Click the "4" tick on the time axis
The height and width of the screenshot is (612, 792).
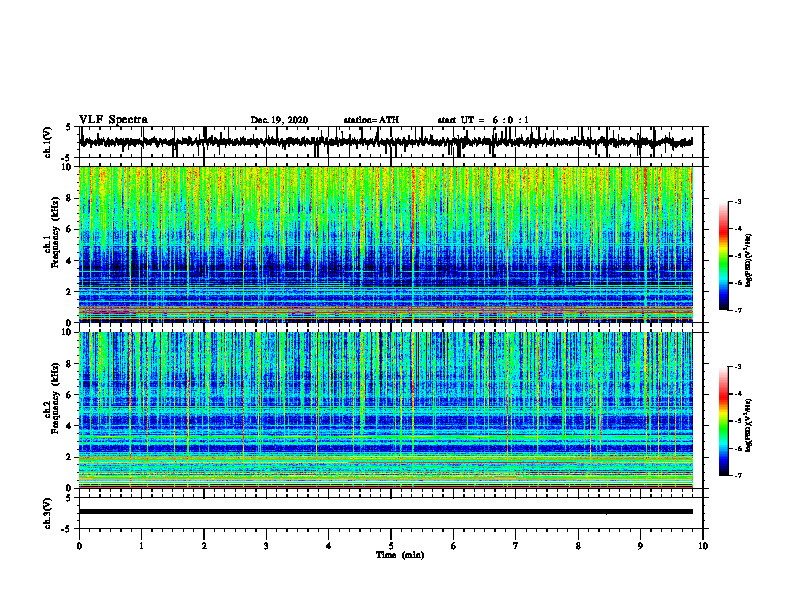(329, 546)
